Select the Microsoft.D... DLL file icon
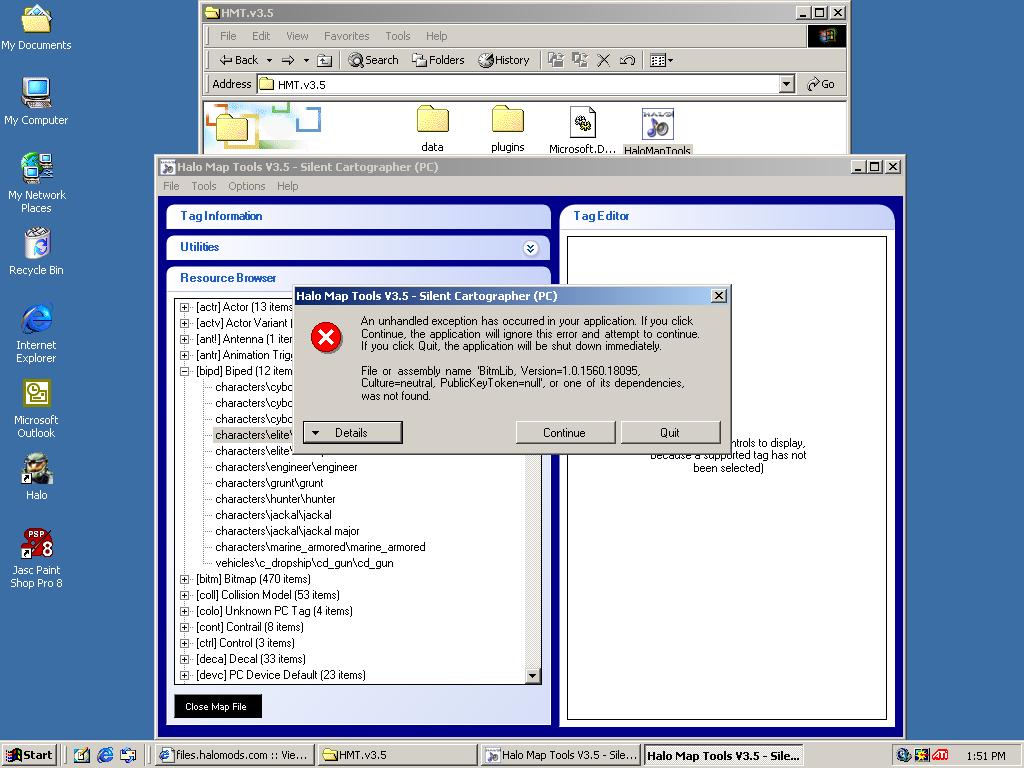The image size is (1024, 768). [x=582, y=129]
